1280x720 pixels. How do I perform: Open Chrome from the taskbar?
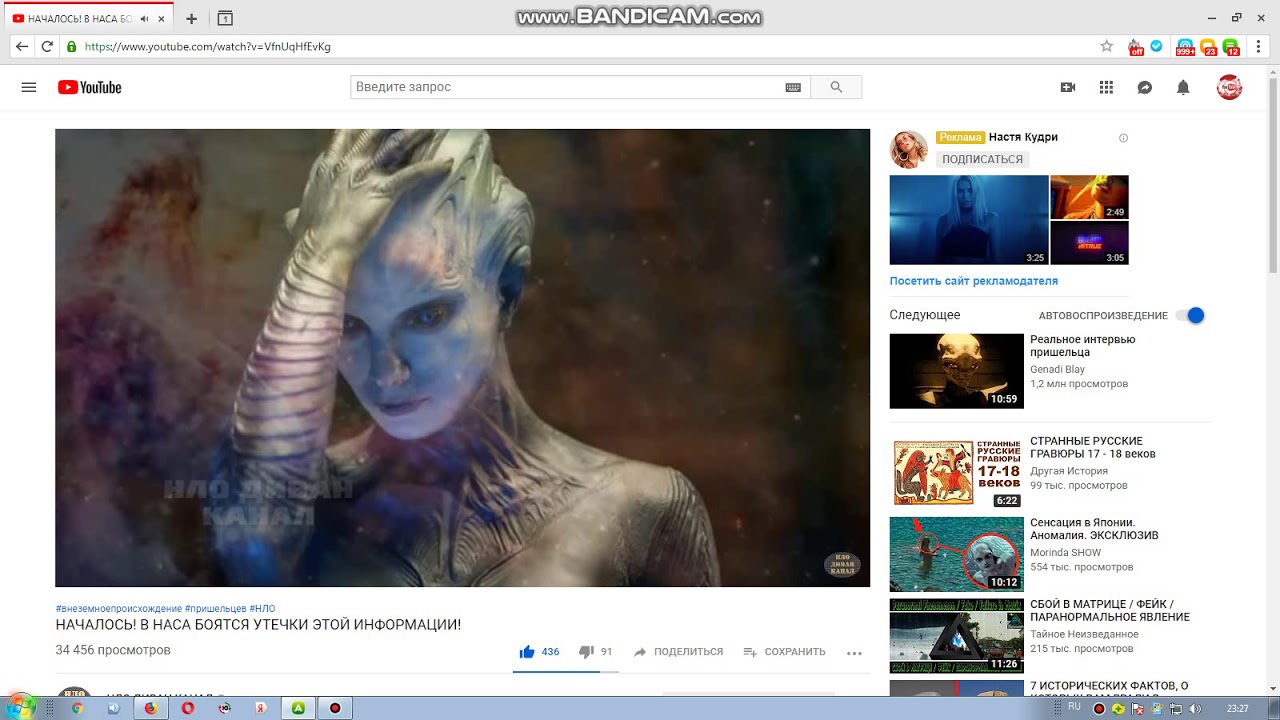77,708
